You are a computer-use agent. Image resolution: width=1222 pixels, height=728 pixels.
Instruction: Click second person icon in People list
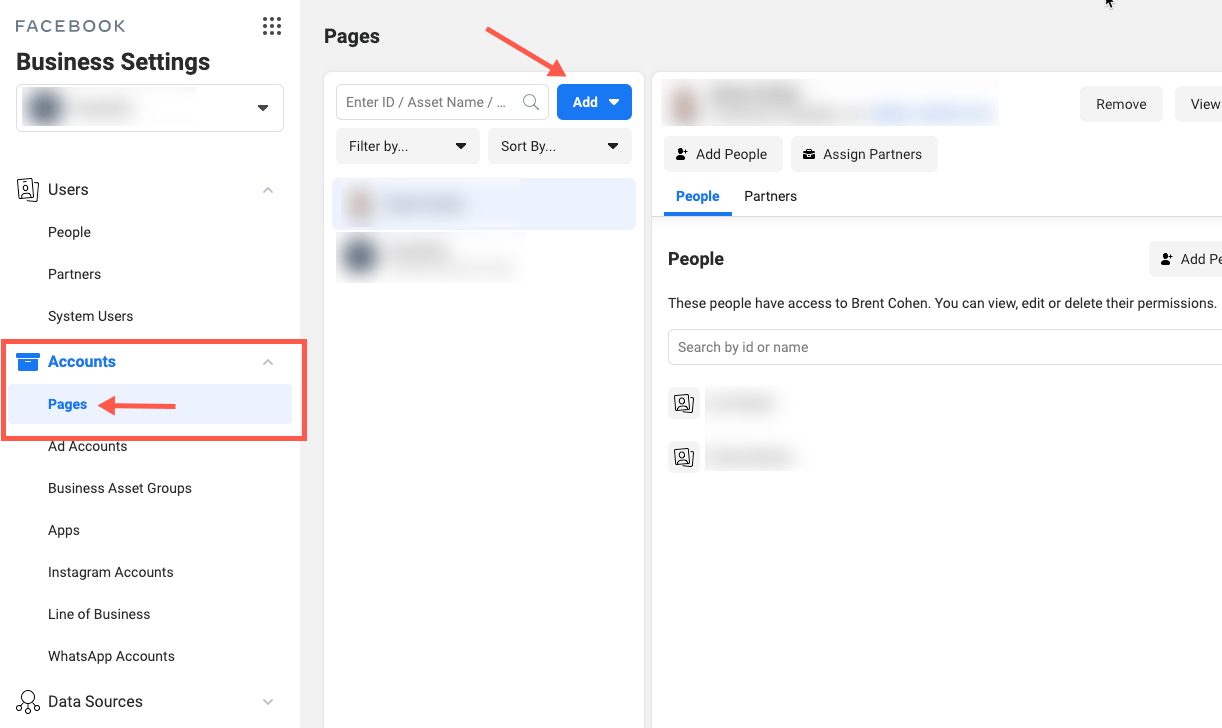[x=683, y=457]
